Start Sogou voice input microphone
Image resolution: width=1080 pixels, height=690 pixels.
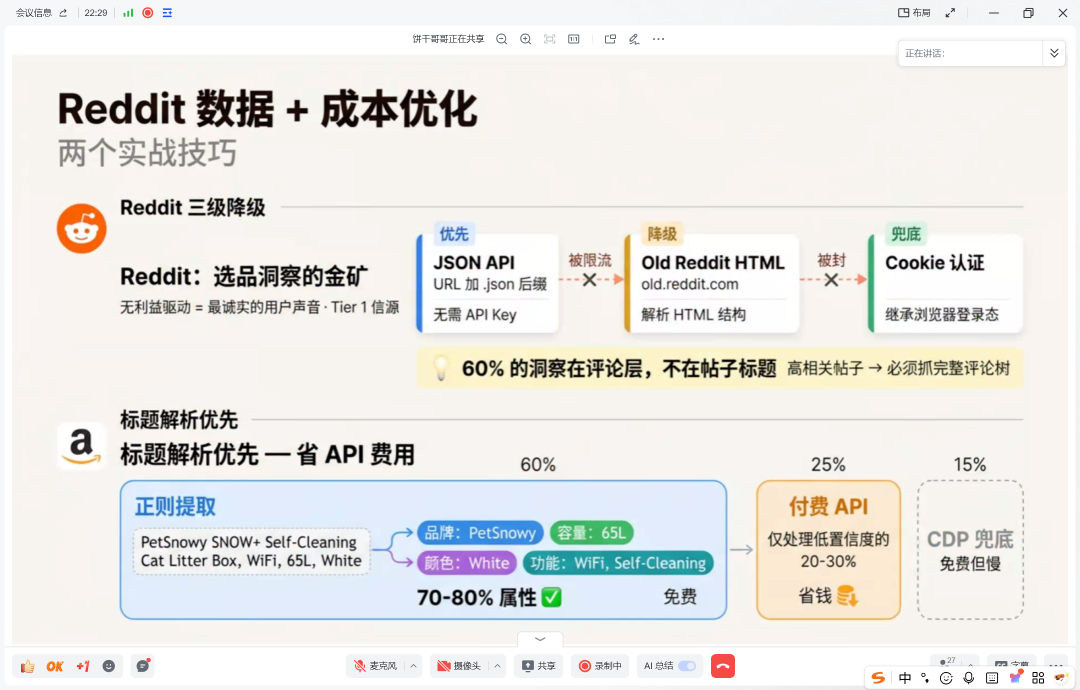coord(968,678)
